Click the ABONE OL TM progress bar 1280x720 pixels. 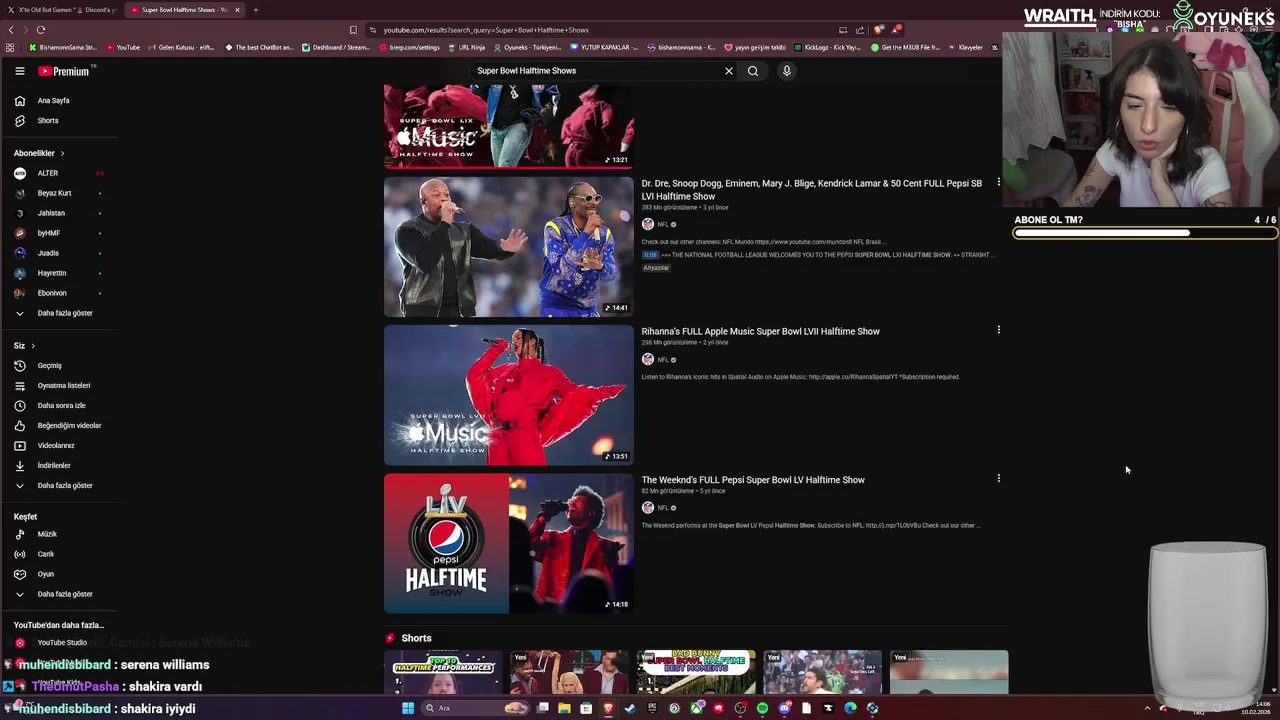[x=1145, y=233]
